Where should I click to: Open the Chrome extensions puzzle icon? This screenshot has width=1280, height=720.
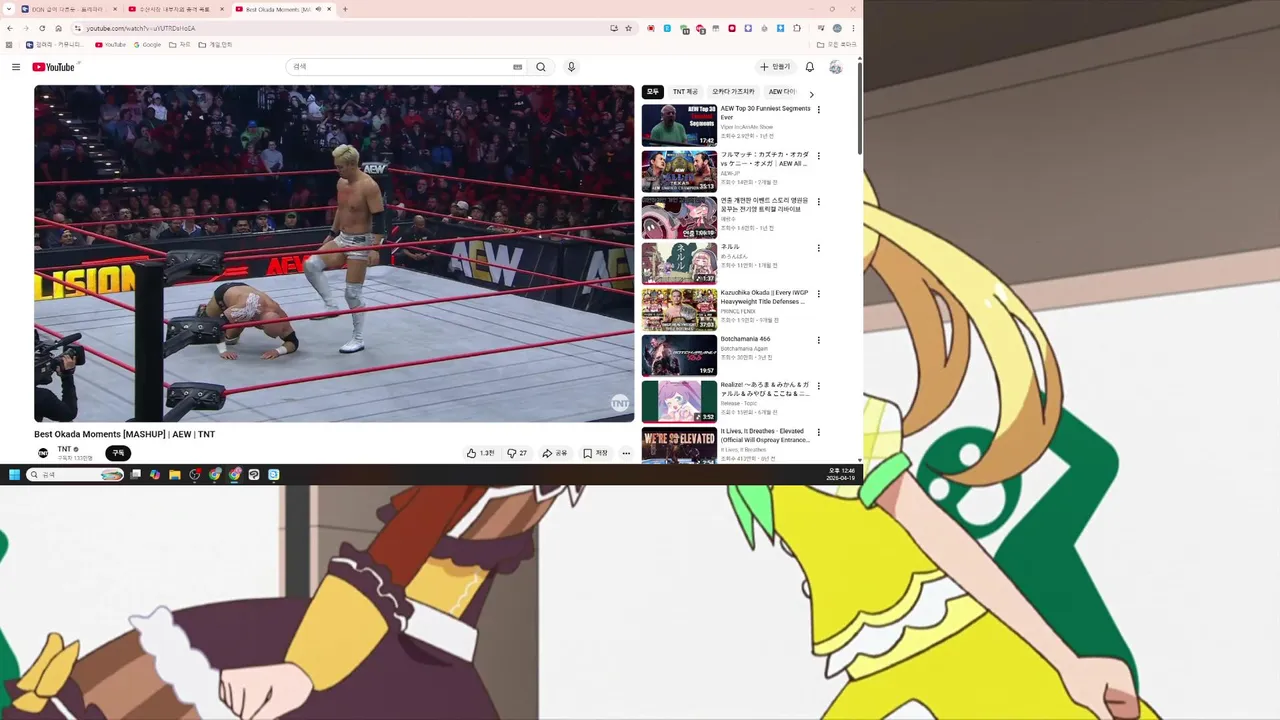click(x=797, y=28)
